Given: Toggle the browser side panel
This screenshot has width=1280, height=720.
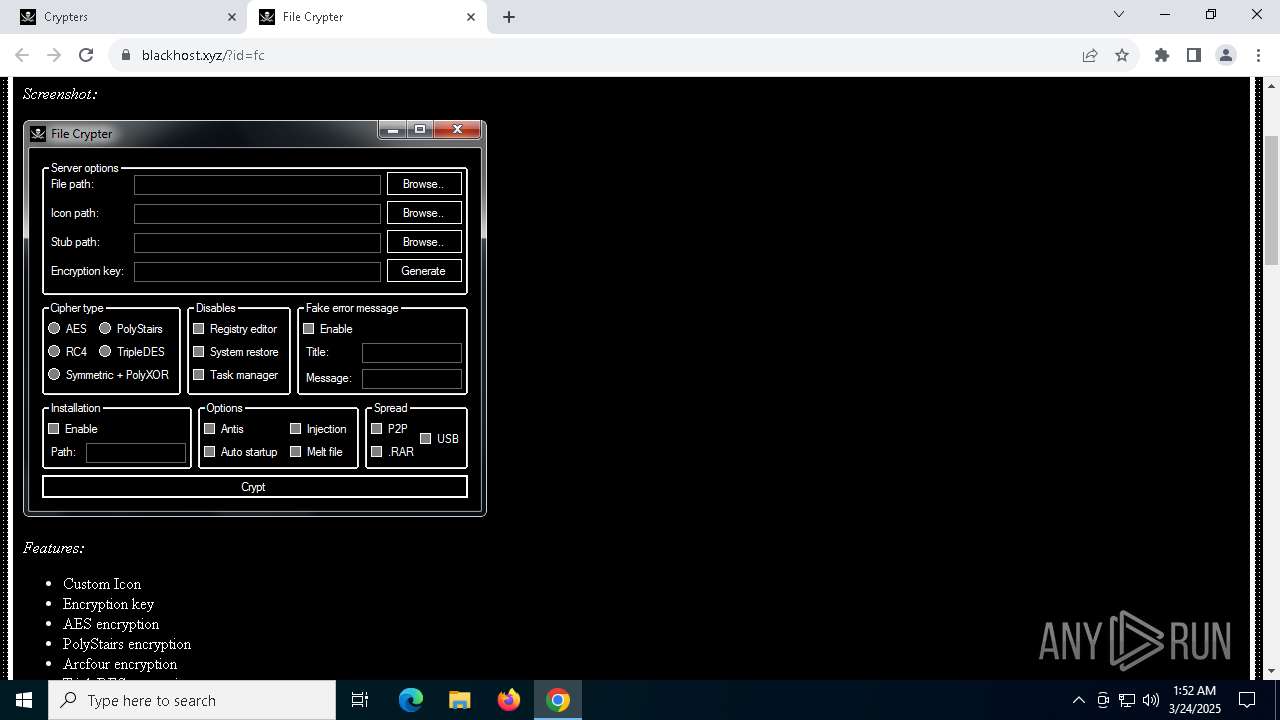Looking at the screenshot, I should pos(1194,55).
